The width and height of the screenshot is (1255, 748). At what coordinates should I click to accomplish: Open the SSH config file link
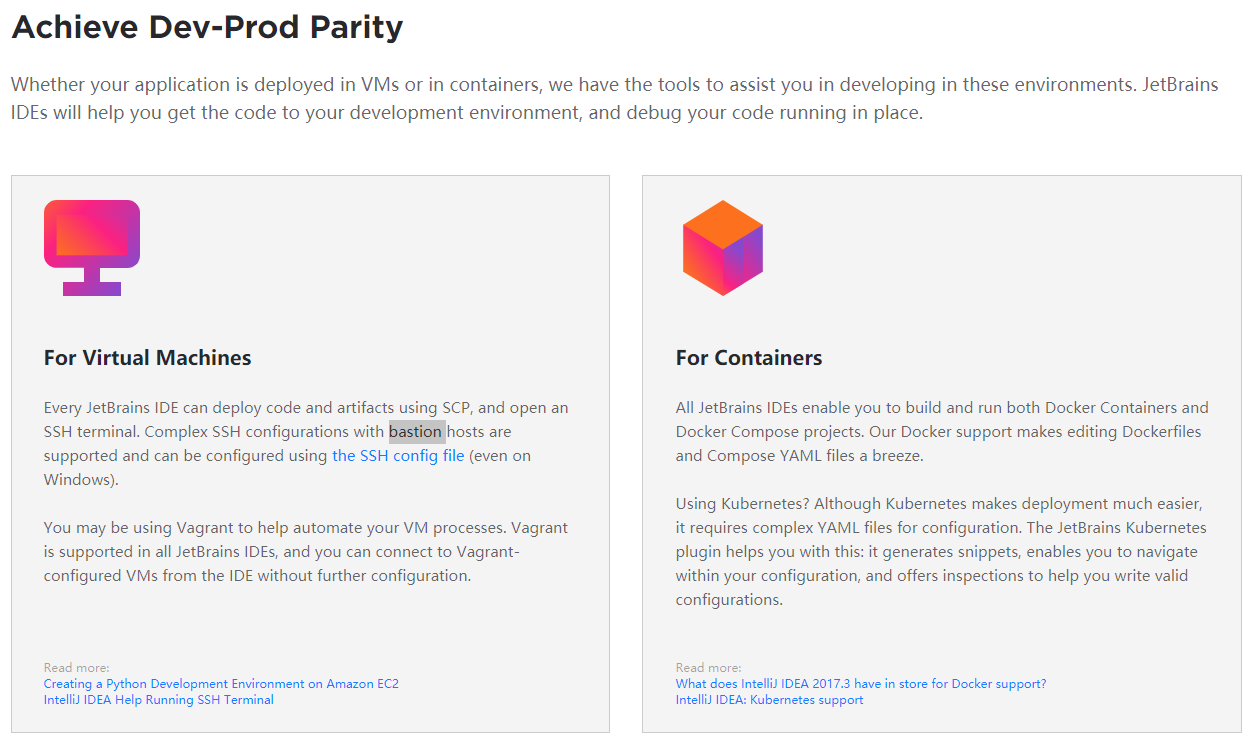398,456
